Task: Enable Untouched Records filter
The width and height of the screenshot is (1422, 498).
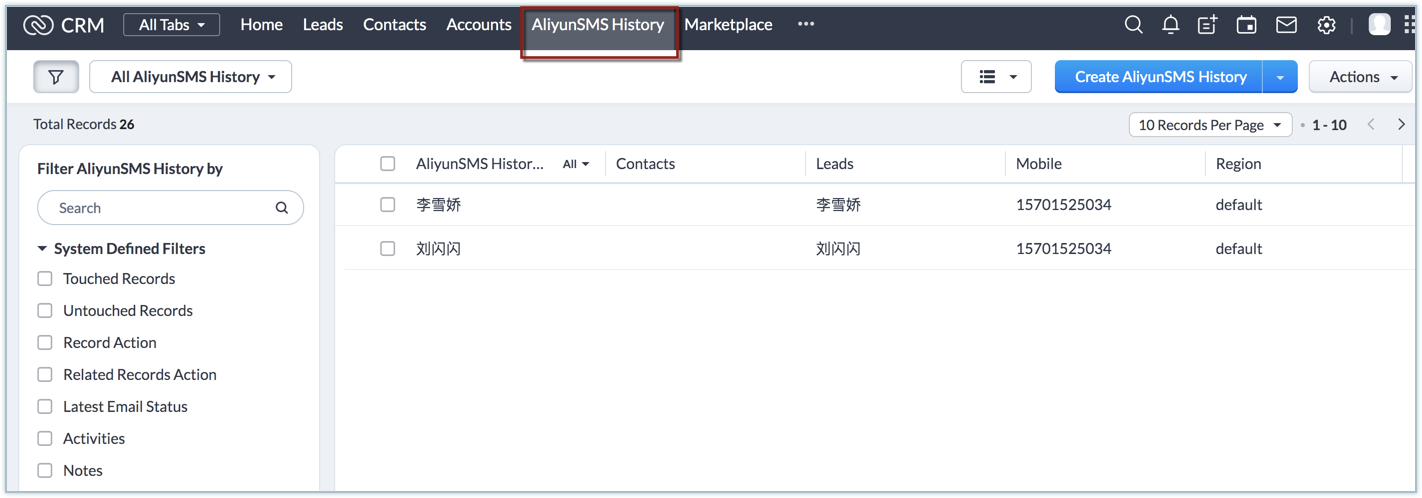Action: pyautogui.click(x=45, y=311)
